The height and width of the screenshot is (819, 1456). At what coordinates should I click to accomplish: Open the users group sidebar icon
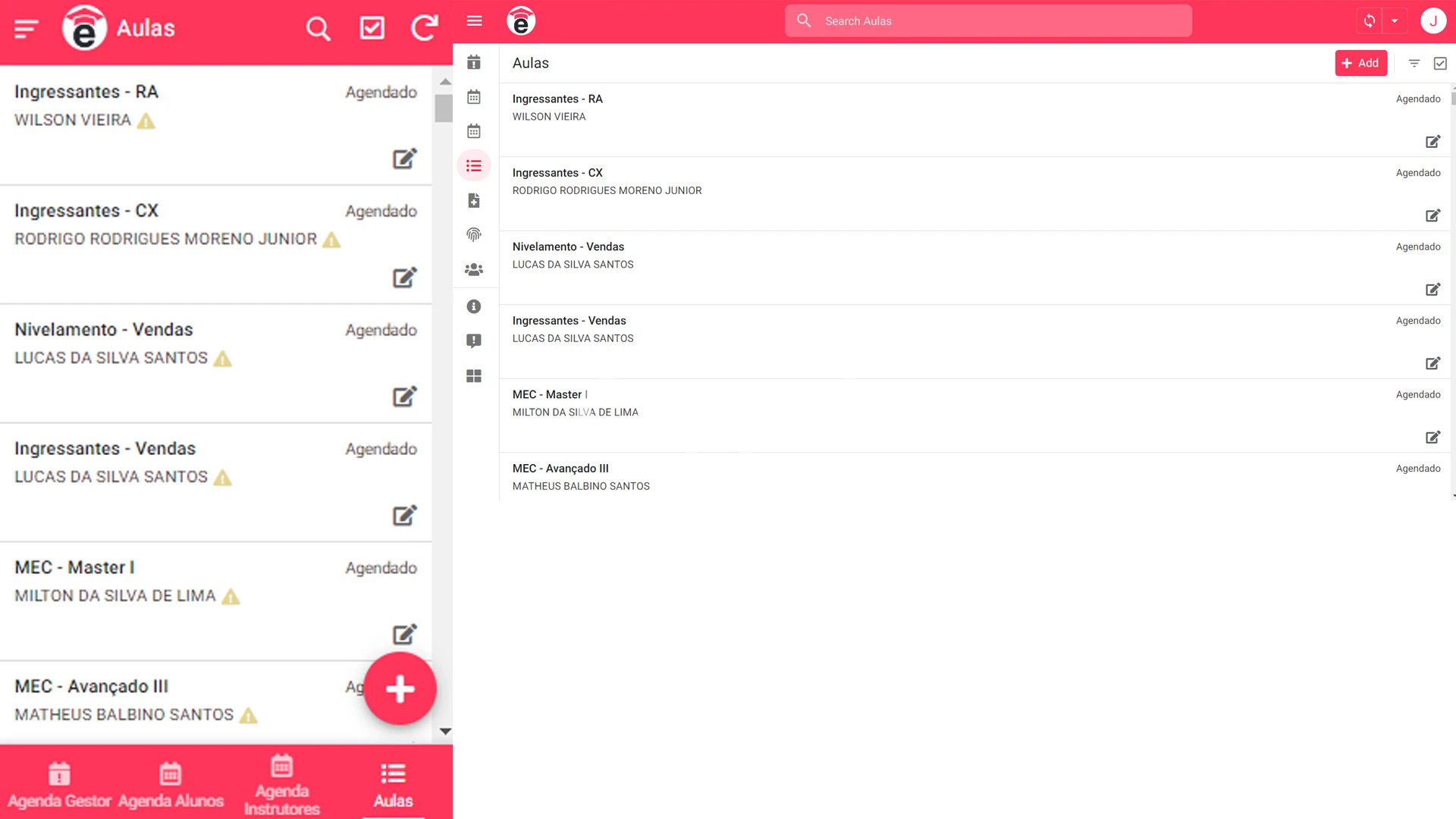click(x=474, y=269)
